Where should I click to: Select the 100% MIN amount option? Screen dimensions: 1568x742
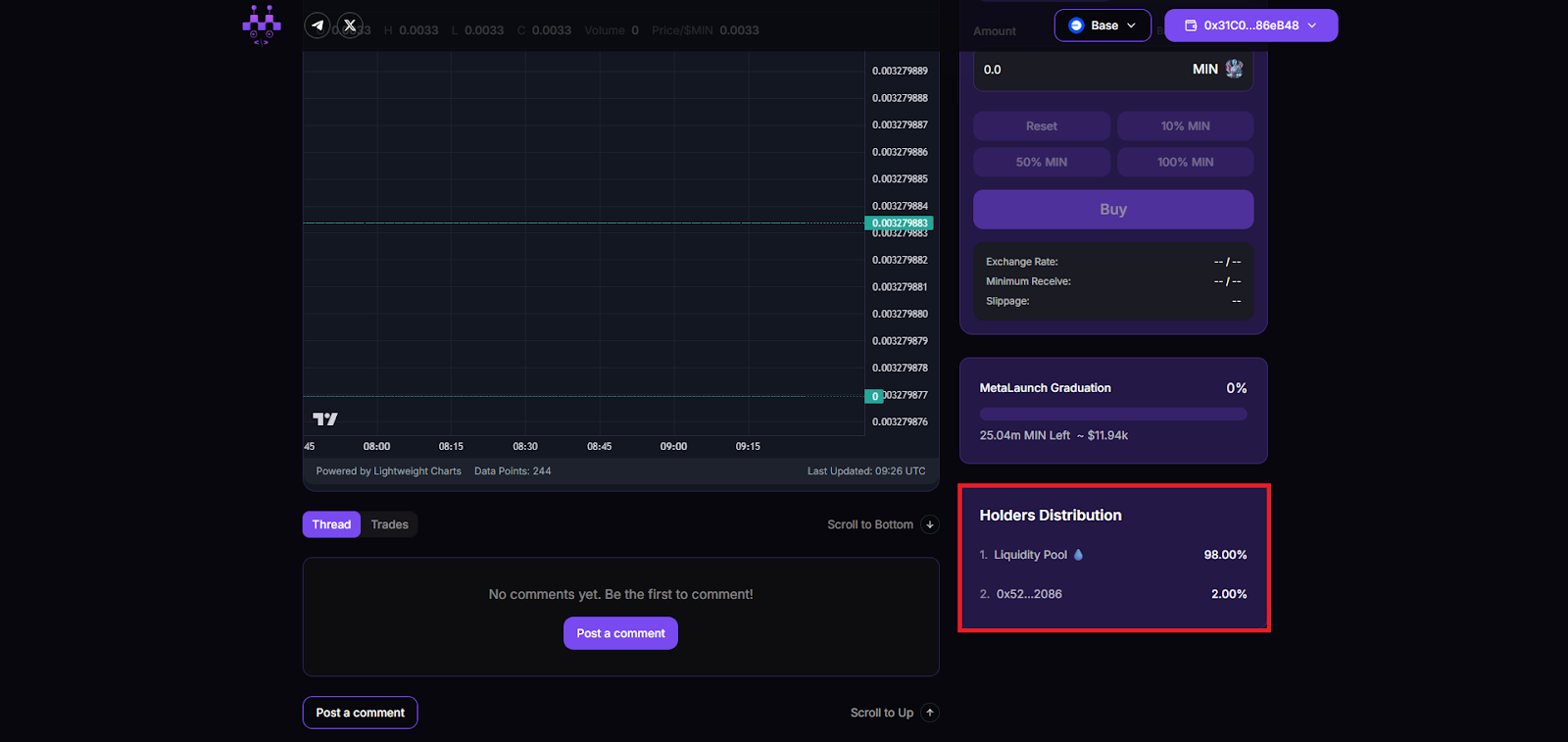(1185, 162)
